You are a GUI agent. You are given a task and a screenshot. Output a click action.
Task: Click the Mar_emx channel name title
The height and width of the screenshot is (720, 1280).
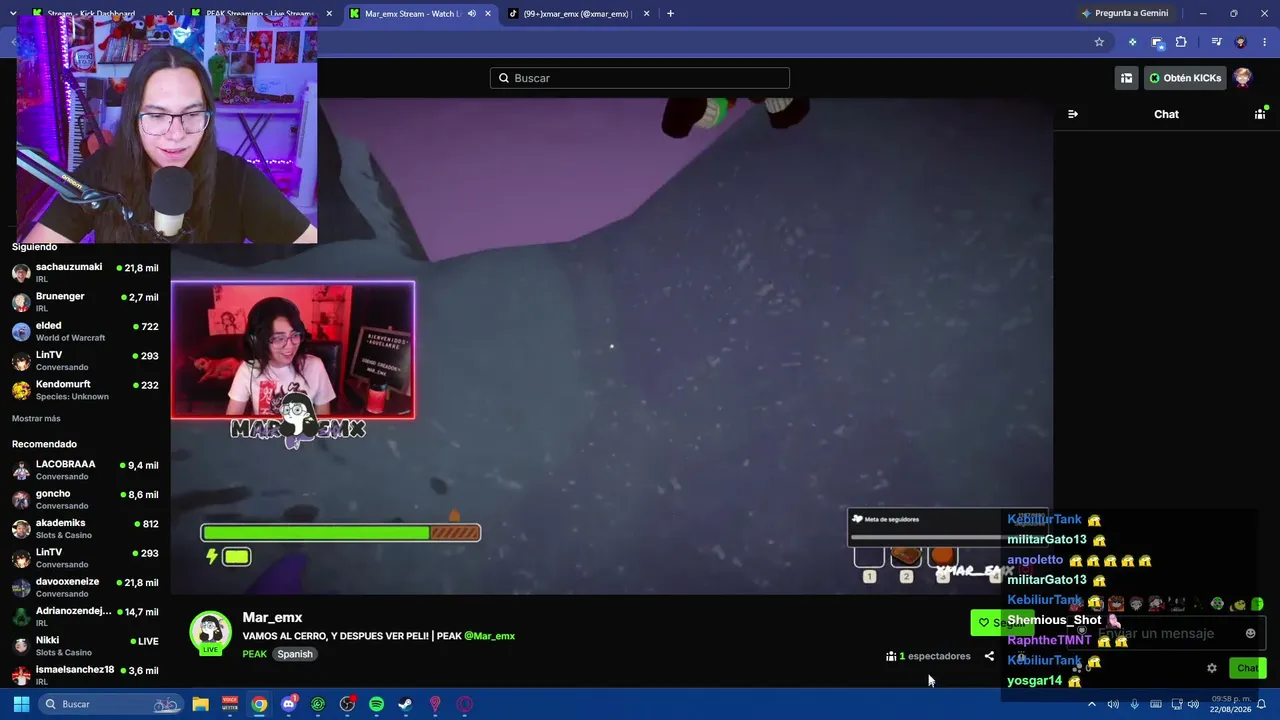[x=272, y=618]
